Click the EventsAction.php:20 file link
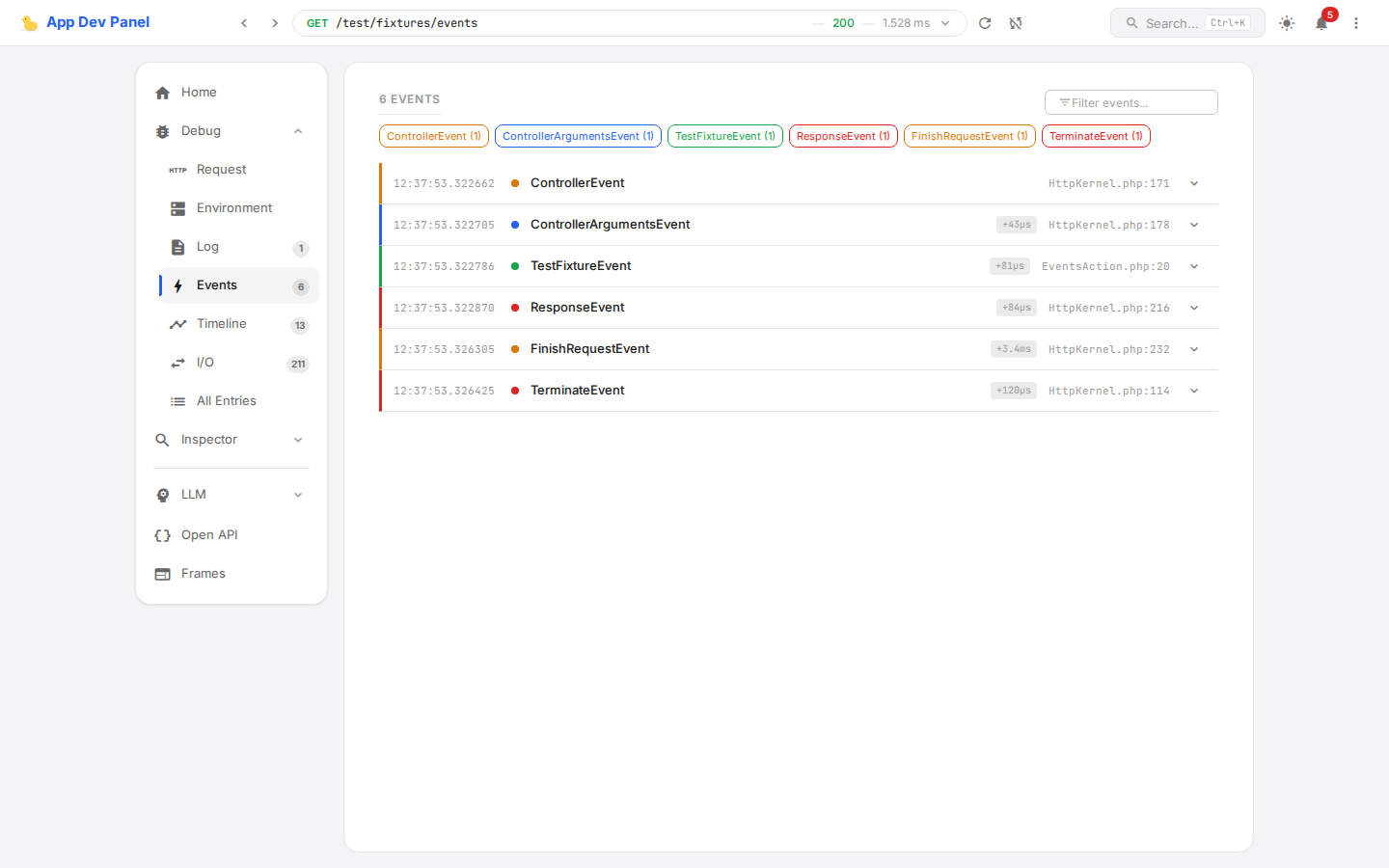 [1105, 266]
